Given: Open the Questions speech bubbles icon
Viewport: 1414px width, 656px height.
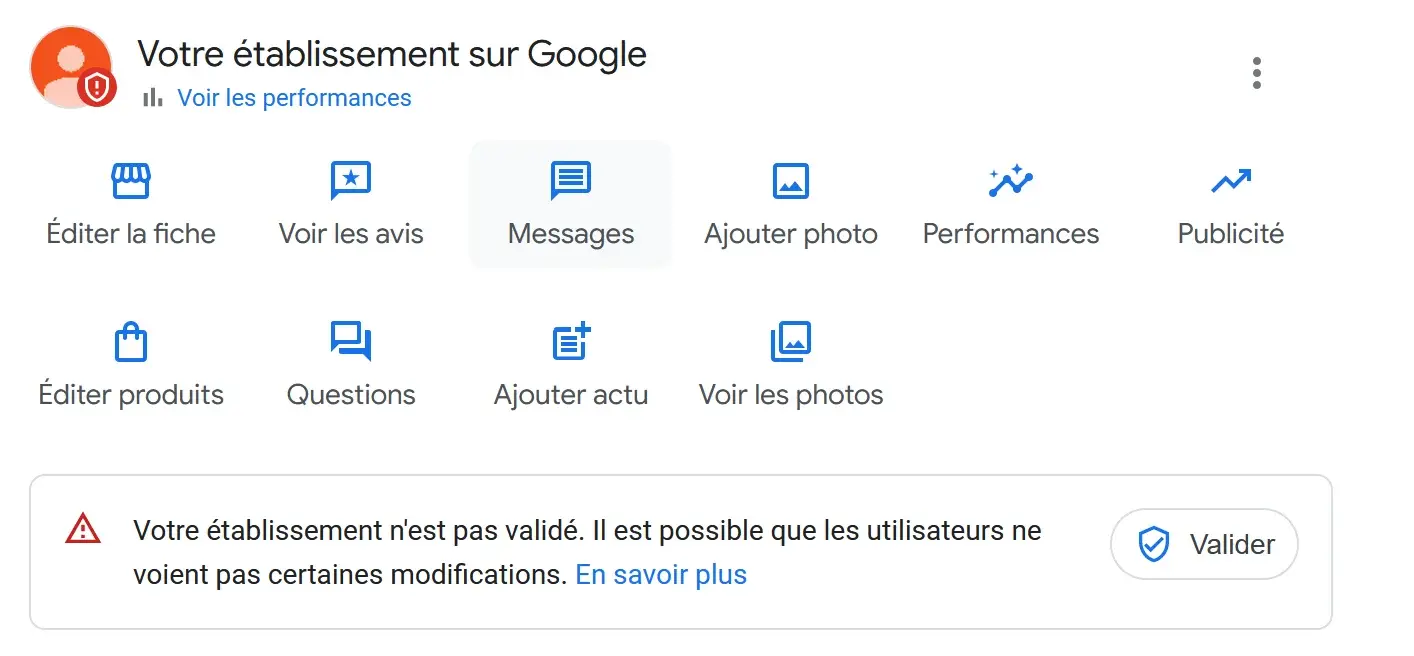Looking at the screenshot, I should [351, 342].
